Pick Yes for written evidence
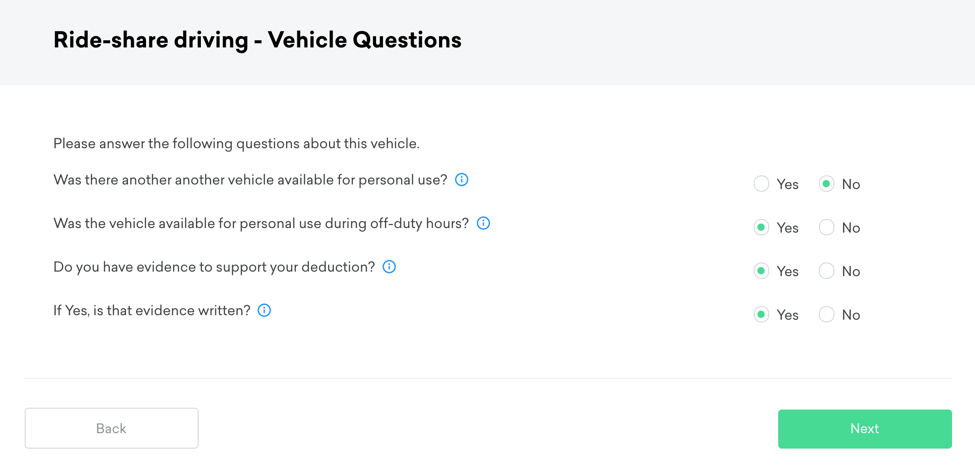975x467 pixels. point(762,315)
